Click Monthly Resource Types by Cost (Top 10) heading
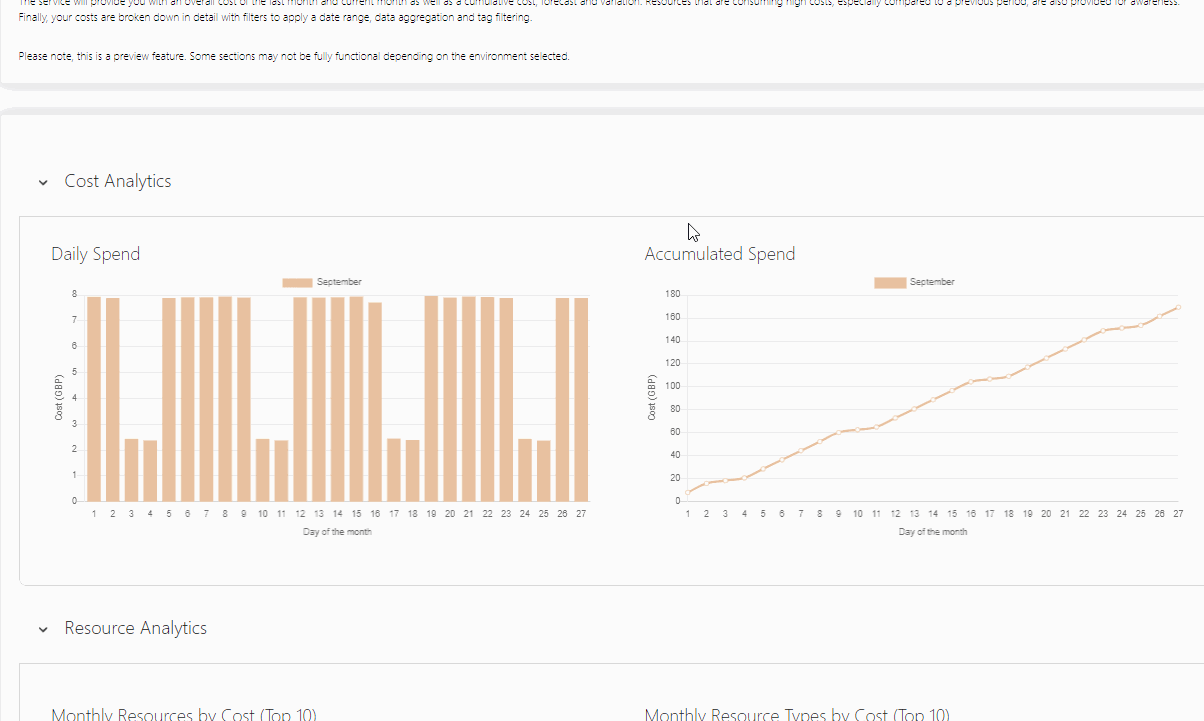The image size is (1204, 721). 797,714
